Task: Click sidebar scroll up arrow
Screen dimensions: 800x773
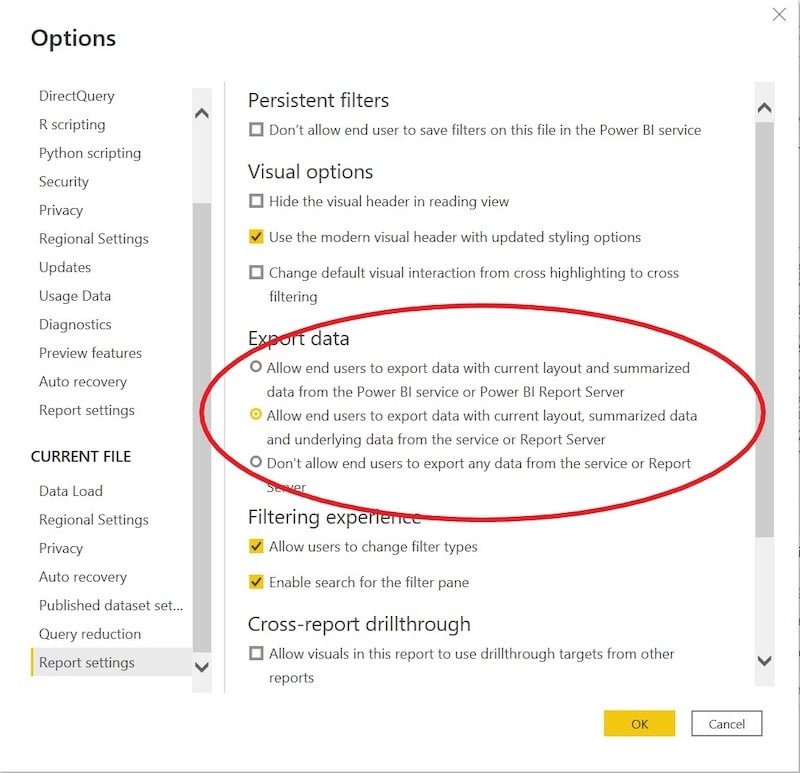Action: (x=202, y=113)
